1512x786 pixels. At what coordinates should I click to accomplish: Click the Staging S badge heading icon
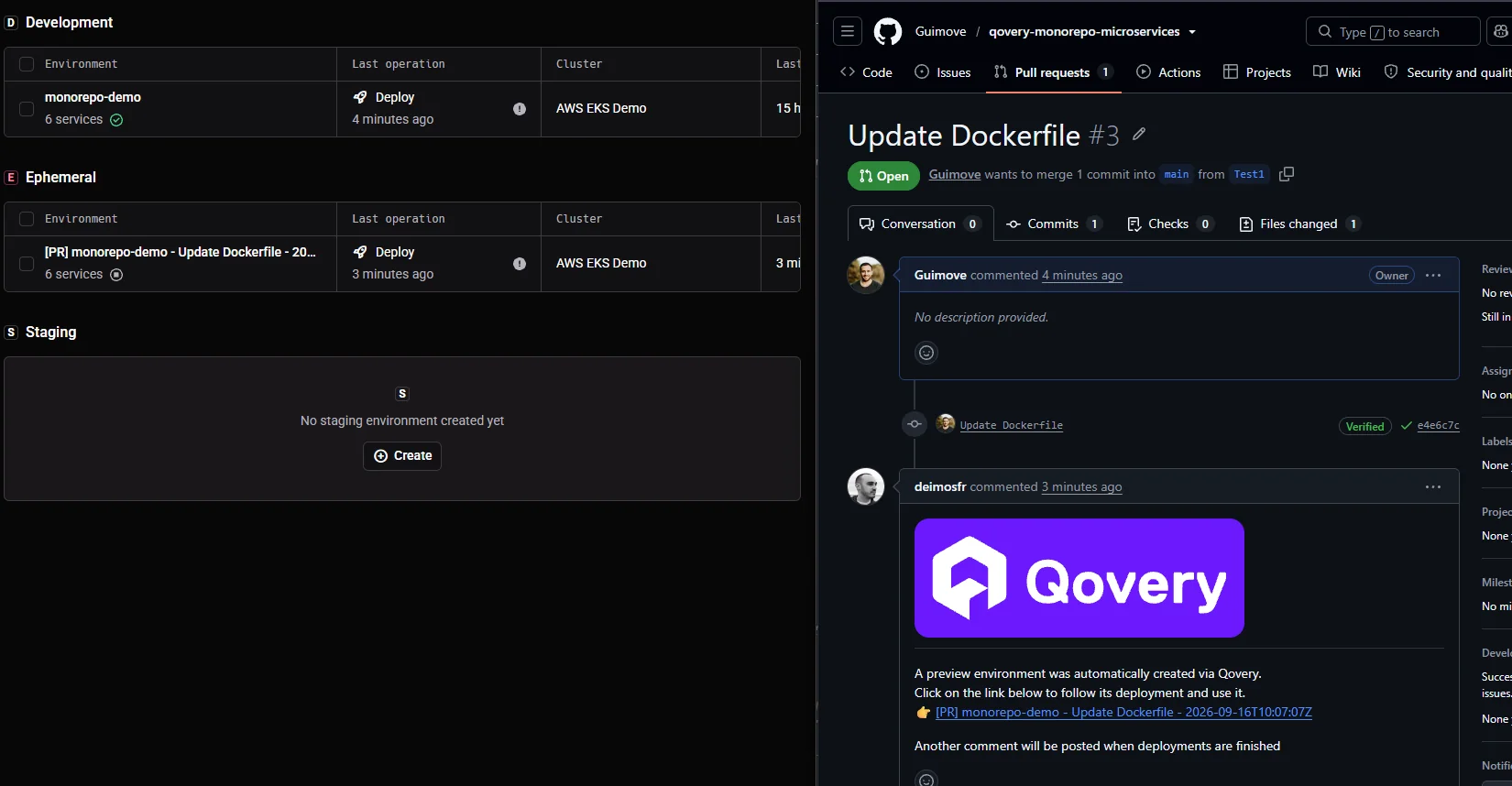pyautogui.click(x=11, y=332)
